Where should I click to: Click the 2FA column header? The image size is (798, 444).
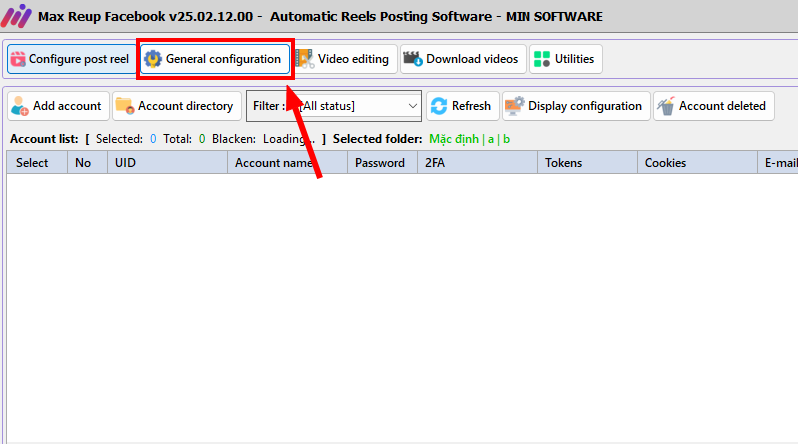[477, 163]
